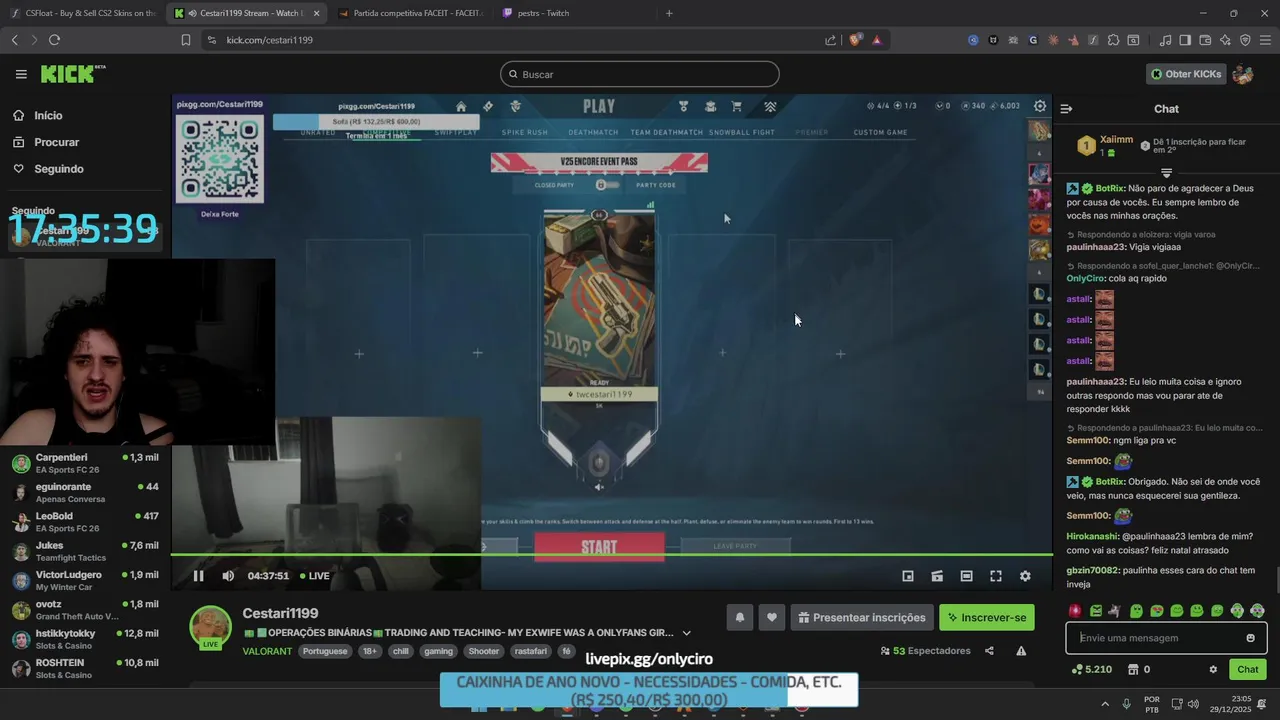1280x720 pixels.
Task: Collapse the chat panel
Action: [1066, 109]
